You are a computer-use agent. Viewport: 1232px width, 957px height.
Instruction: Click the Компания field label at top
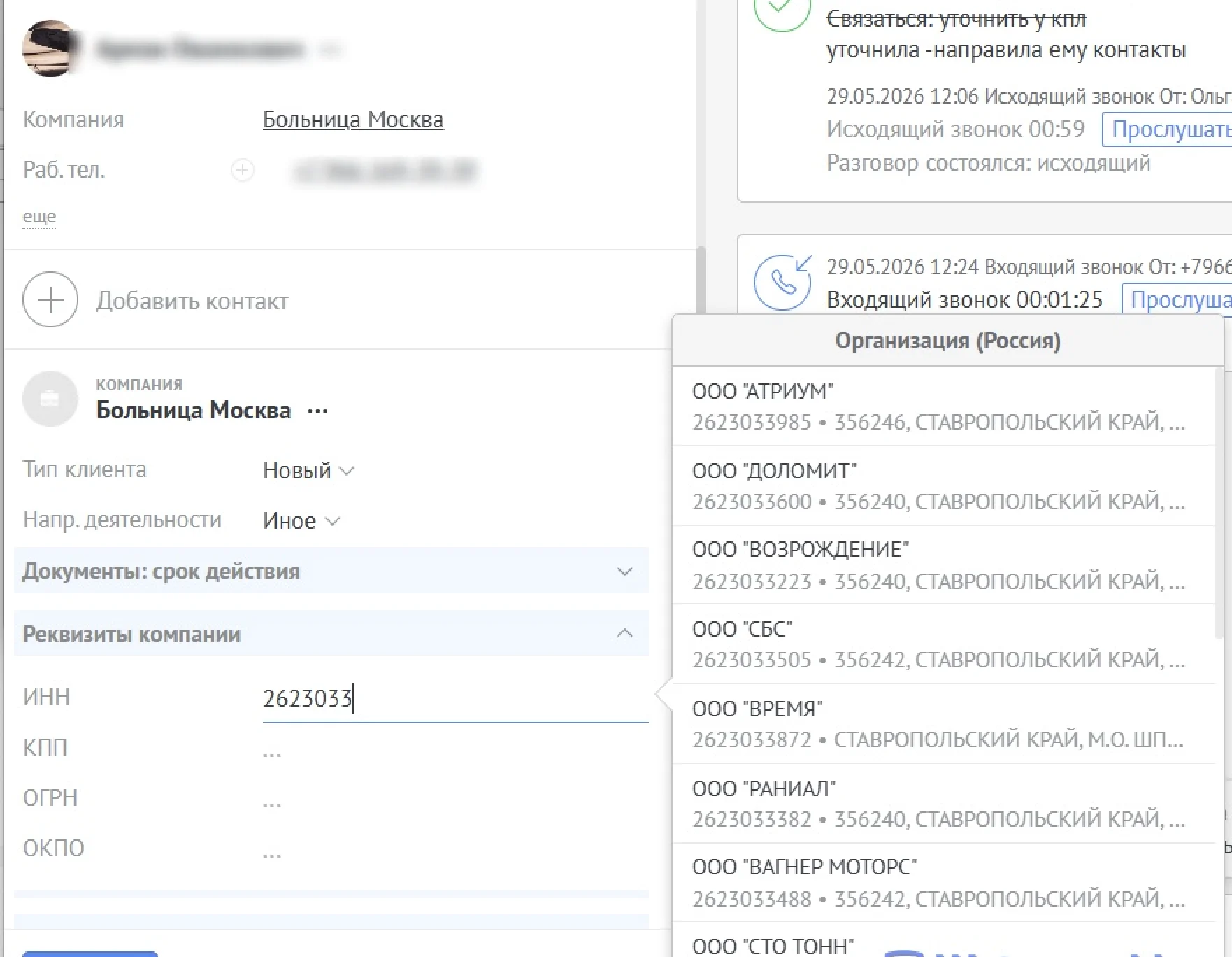pos(73,120)
